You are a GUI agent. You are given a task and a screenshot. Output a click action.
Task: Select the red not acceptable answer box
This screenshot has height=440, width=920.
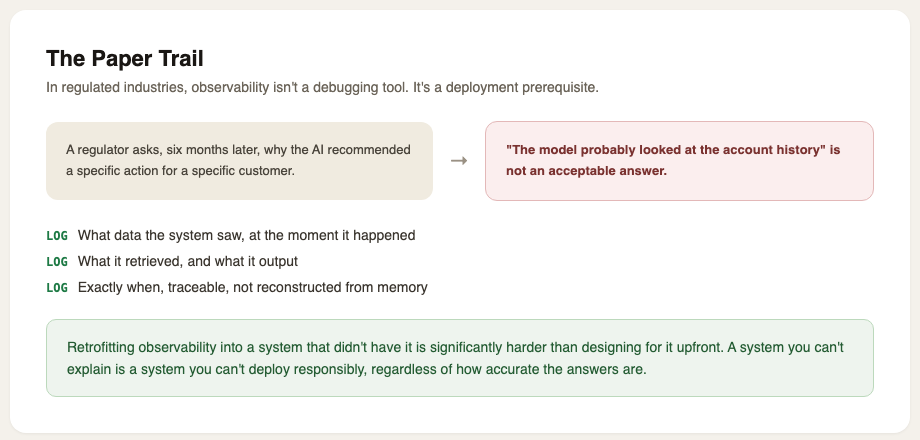679,161
